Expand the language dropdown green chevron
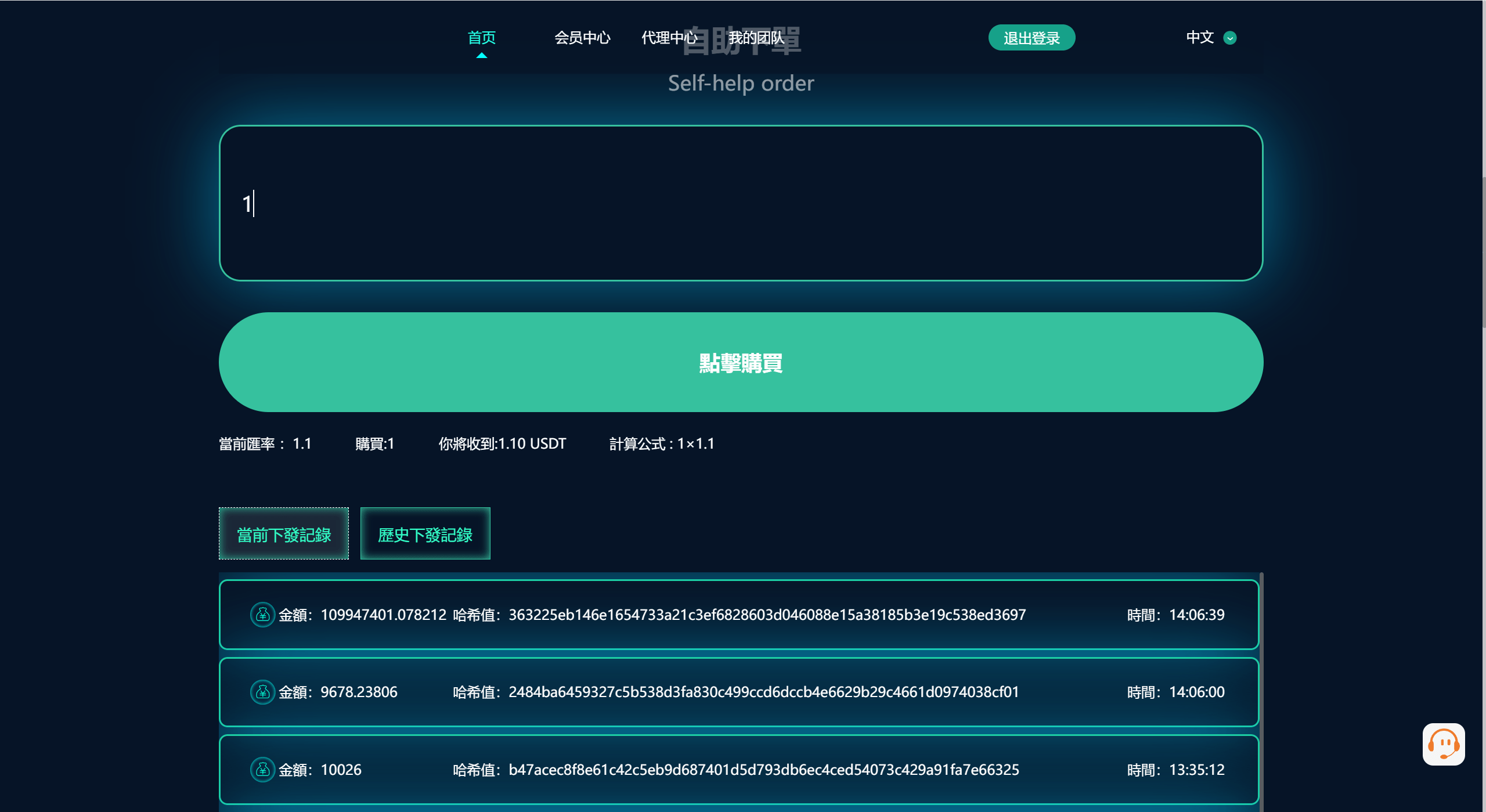Viewport: 1486px width, 812px height. tap(1229, 38)
